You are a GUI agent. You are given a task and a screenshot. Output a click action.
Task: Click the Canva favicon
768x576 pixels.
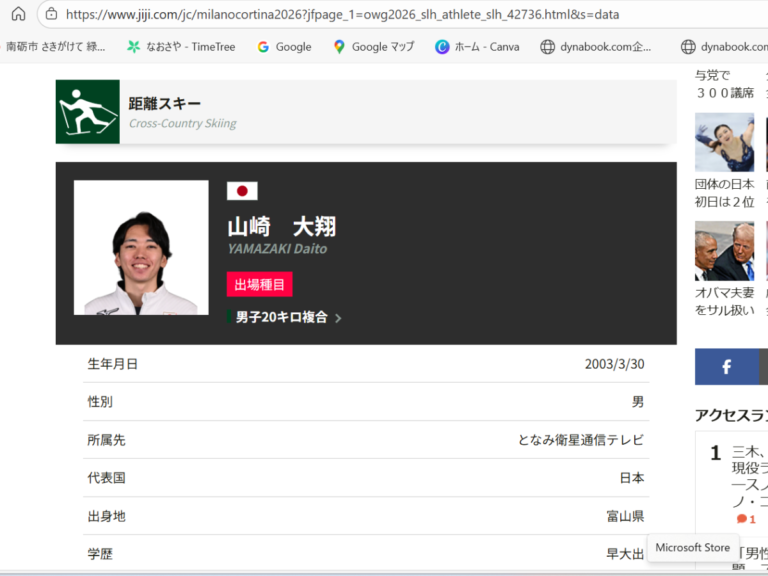click(x=442, y=47)
